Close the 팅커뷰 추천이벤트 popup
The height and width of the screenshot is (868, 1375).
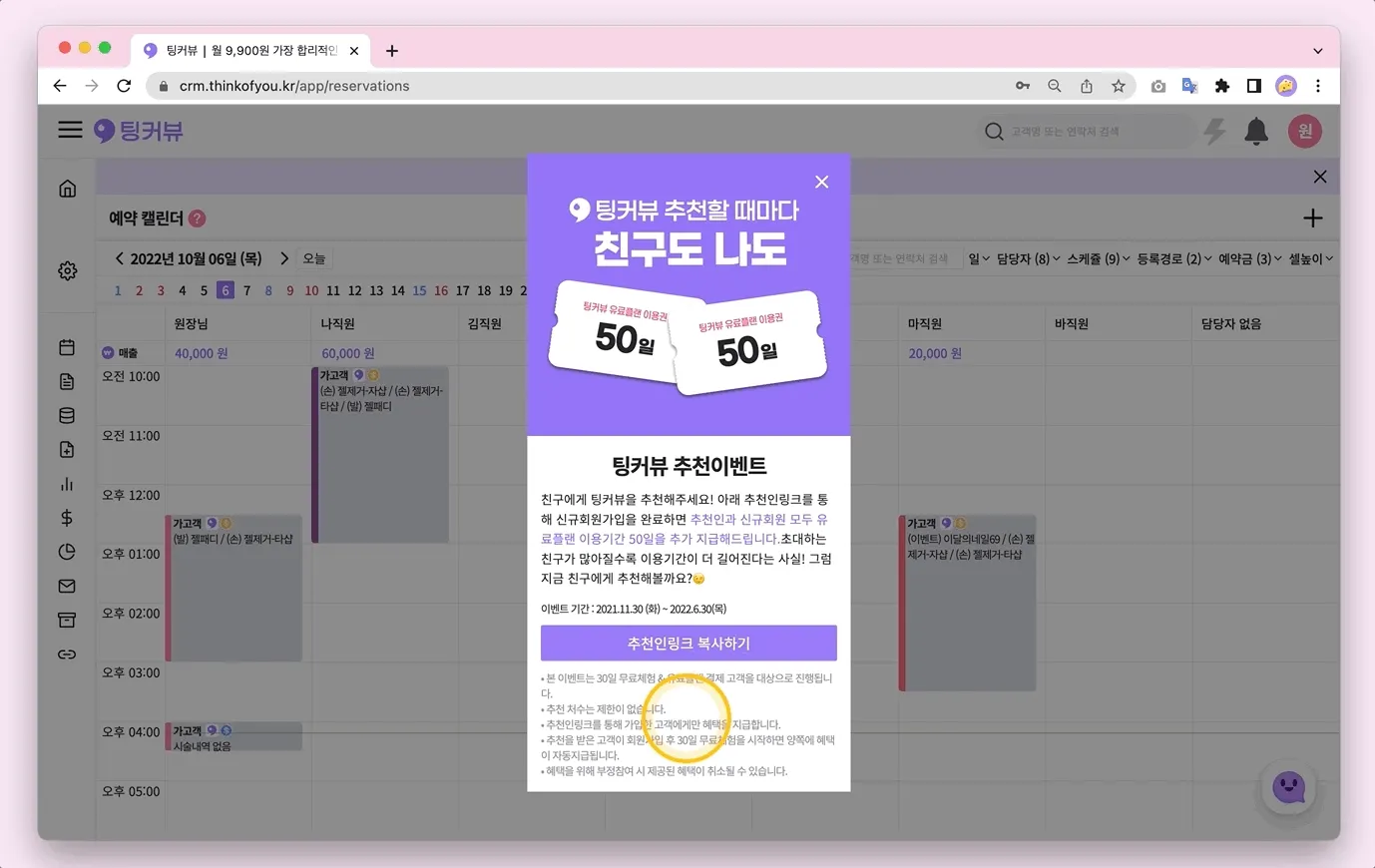tap(821, 182)
